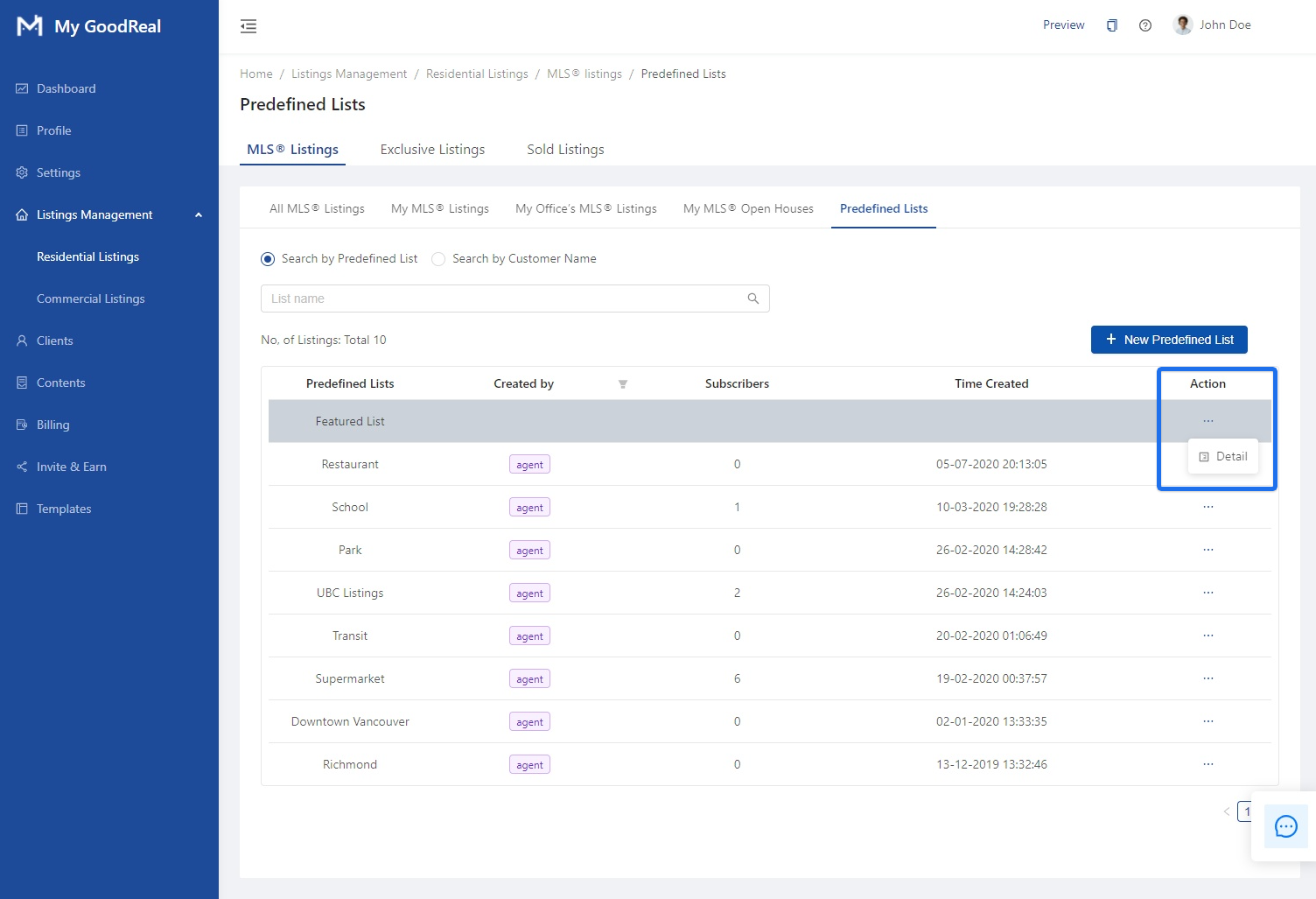Click Residential Listings in the breadcrumb
Image resolution: width=1316 pixels, height=899 pixels.
point(477,74)
